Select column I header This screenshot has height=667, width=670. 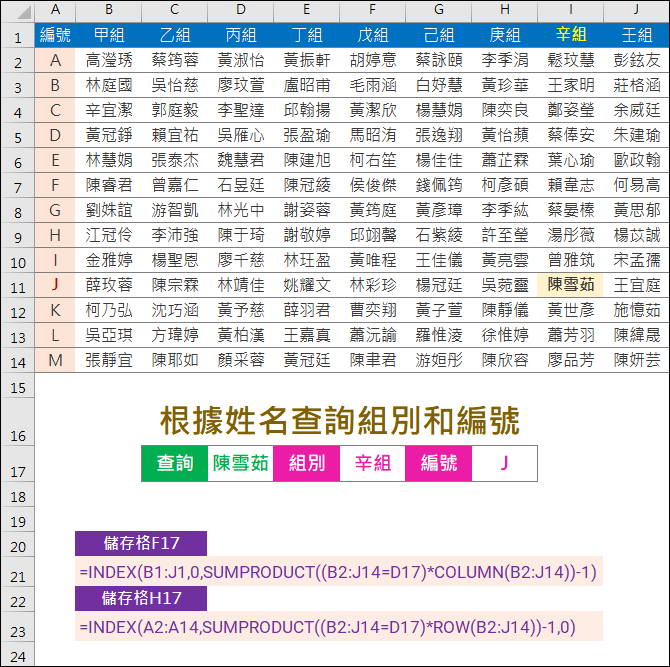(570, 10)
